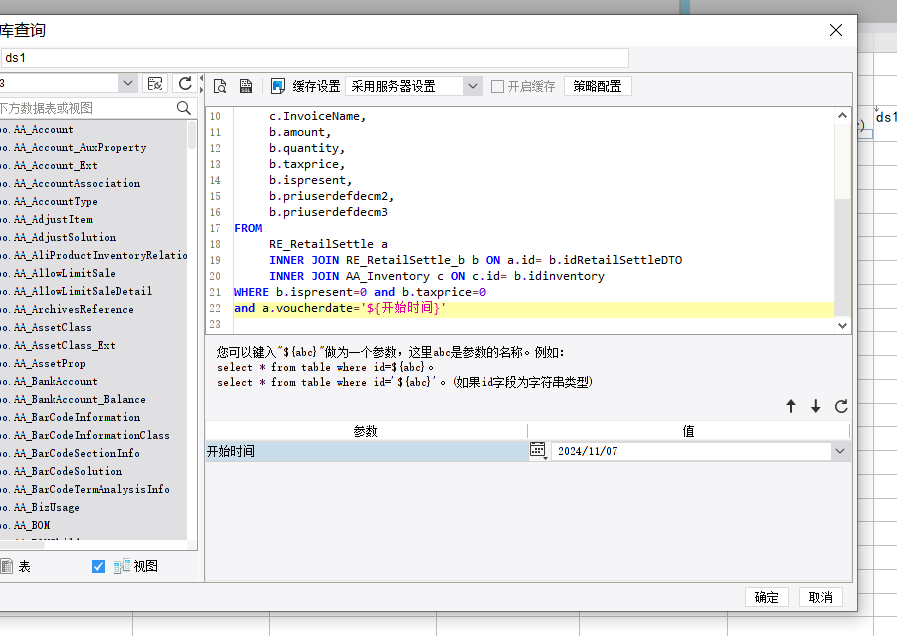This screenshot has height=636, width=897.
Task: Click the 2024/11/07 value field
Action: pyautogui.click(x=690, y=451)
